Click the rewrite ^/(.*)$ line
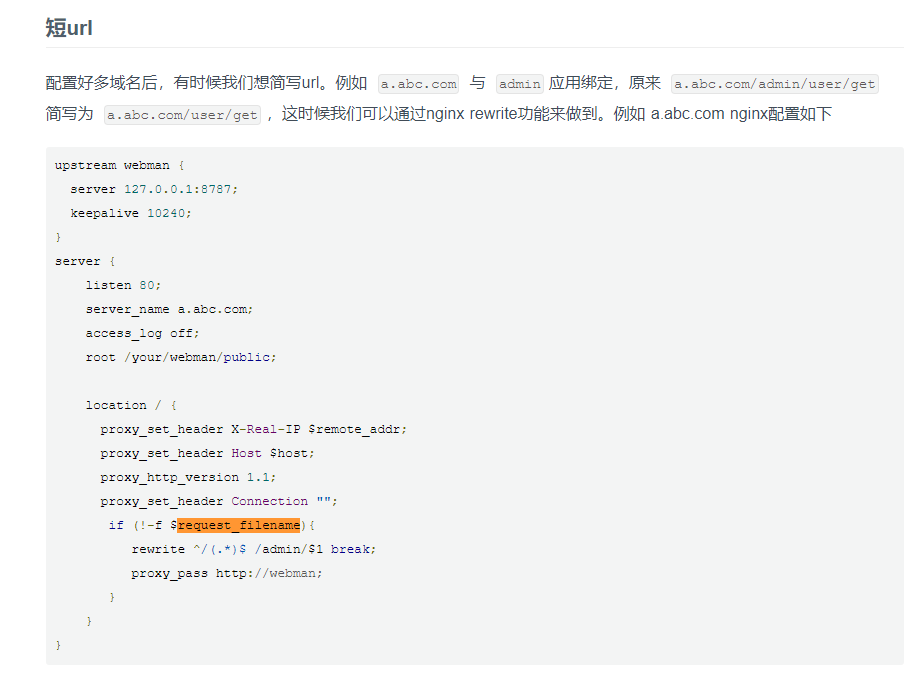Image resolution: width=919 pixels, height=683 pixels. [254, 550]
